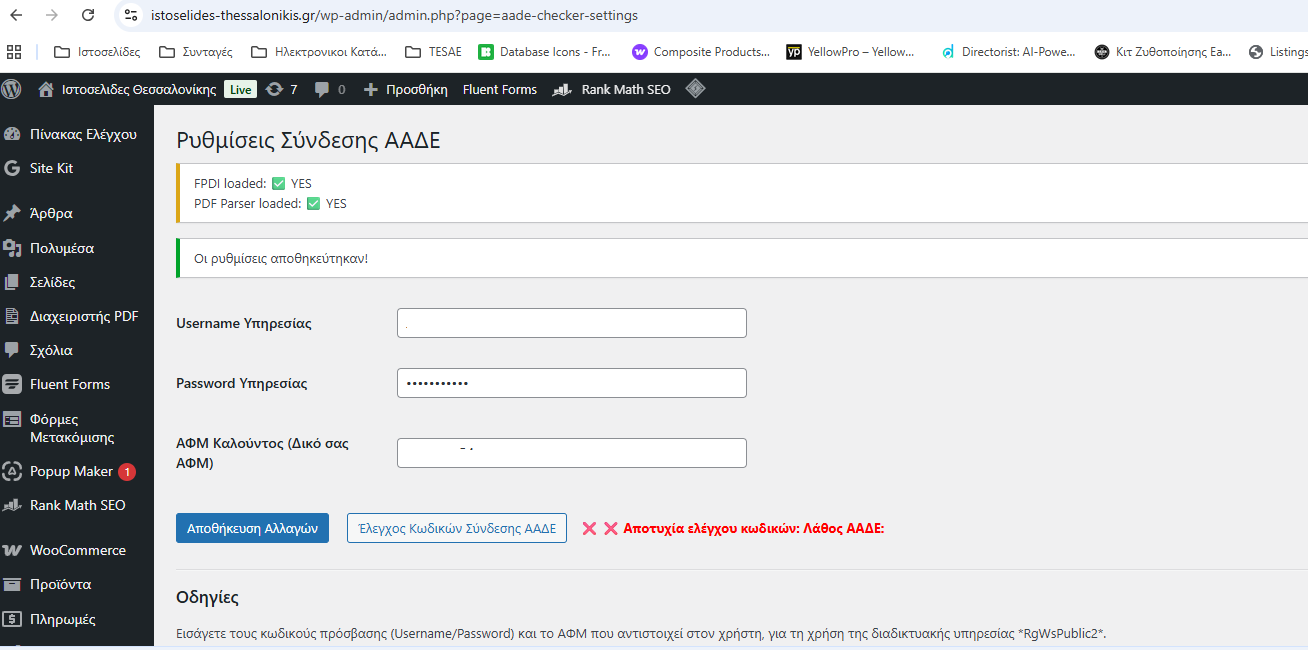Open Composite Products bookmark
Viewport: 1308px width, 650px height.
(701, 52)
